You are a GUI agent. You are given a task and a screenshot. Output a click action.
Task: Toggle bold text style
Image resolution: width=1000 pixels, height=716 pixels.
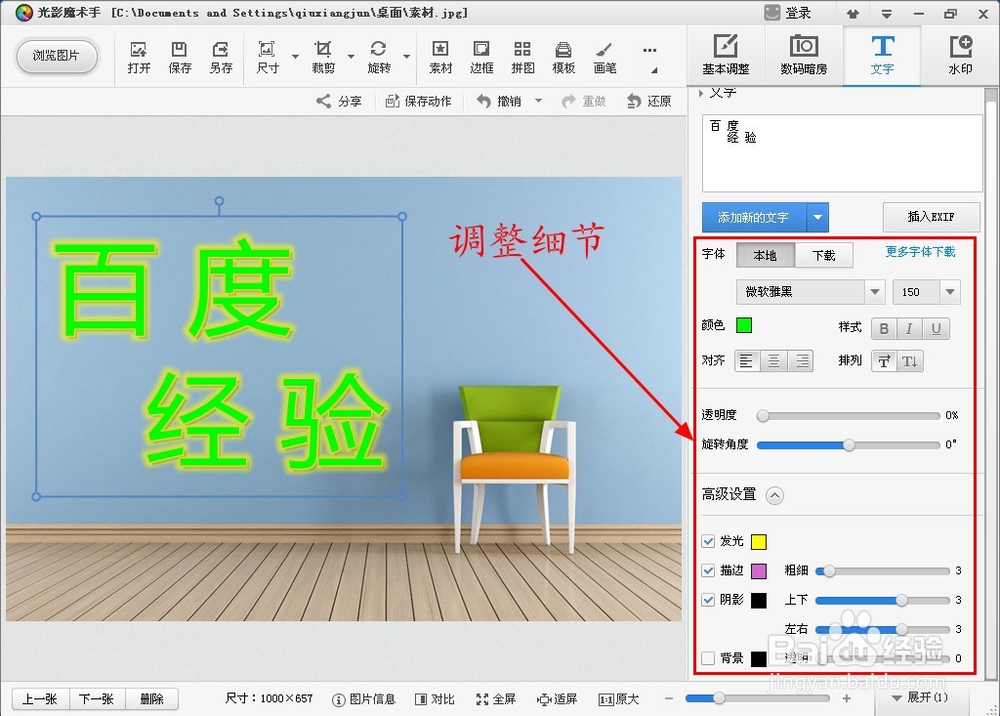point(884,328)
